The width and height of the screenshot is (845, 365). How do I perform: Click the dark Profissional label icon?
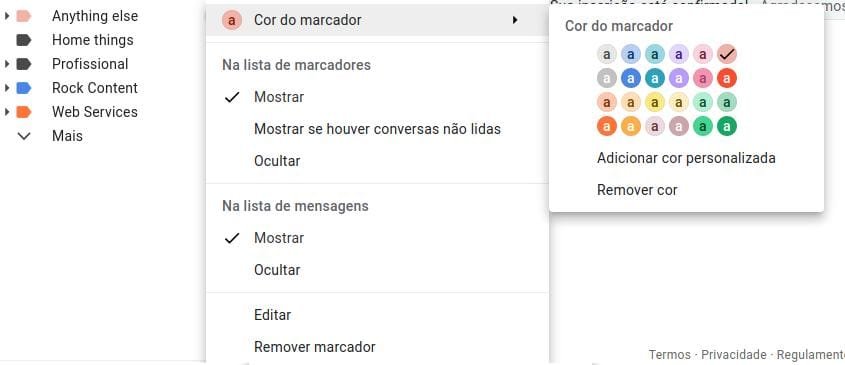click(x=24, y=64)
